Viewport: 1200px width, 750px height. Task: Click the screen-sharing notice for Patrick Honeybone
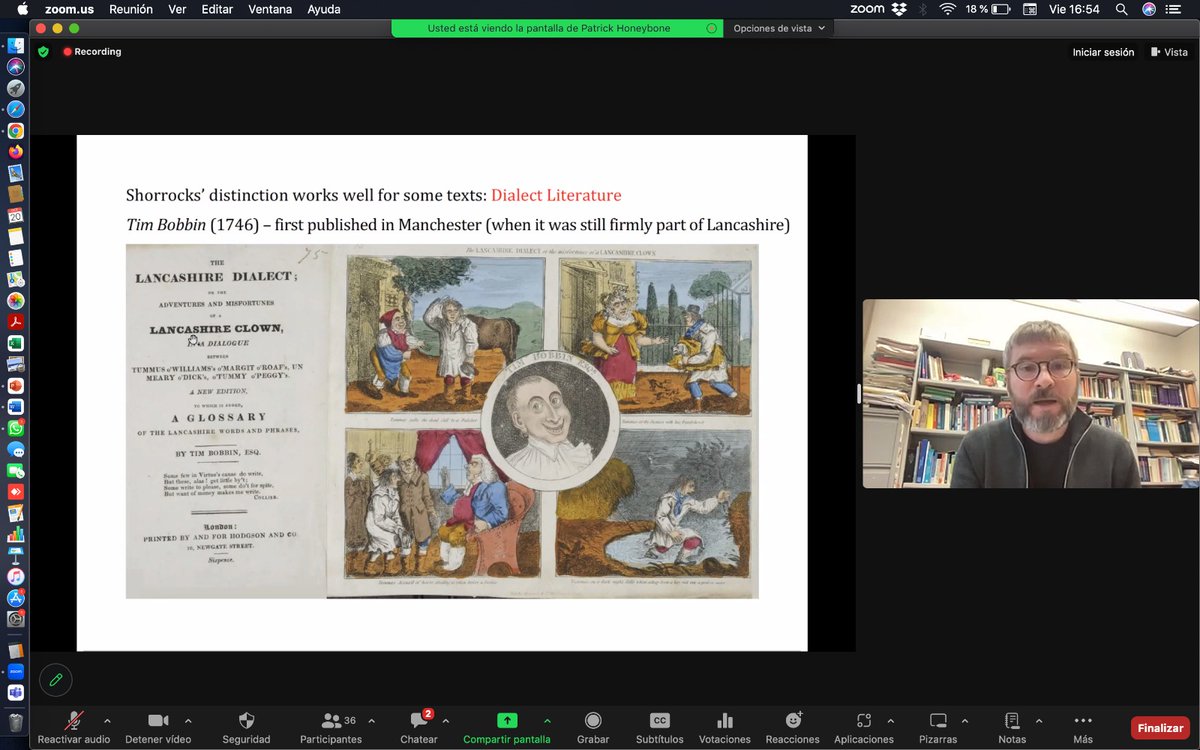[557, 28]
